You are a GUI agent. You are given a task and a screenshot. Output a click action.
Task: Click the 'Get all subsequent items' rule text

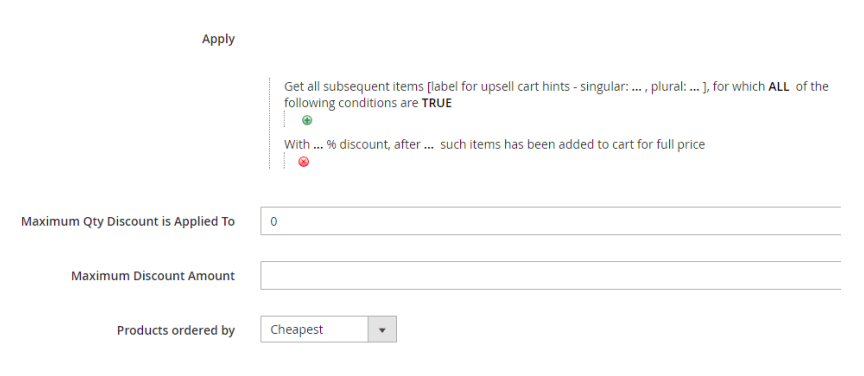coord(354,87)
